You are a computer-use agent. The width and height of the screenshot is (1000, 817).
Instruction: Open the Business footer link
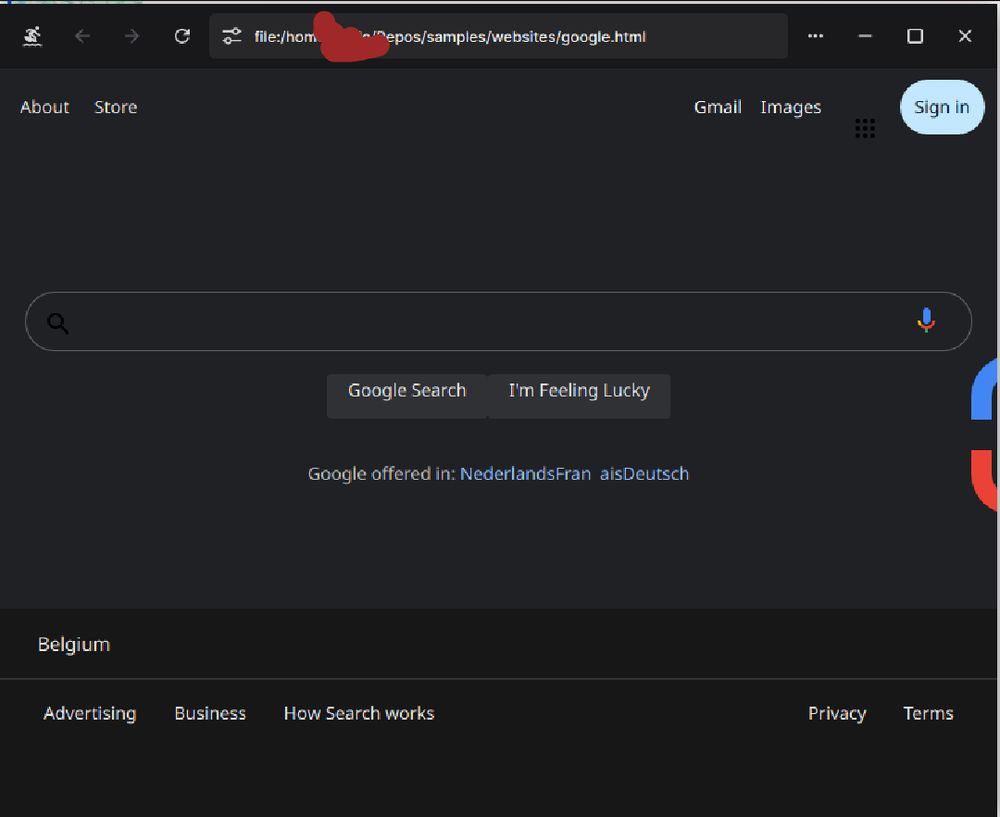[x=210, y=713]
